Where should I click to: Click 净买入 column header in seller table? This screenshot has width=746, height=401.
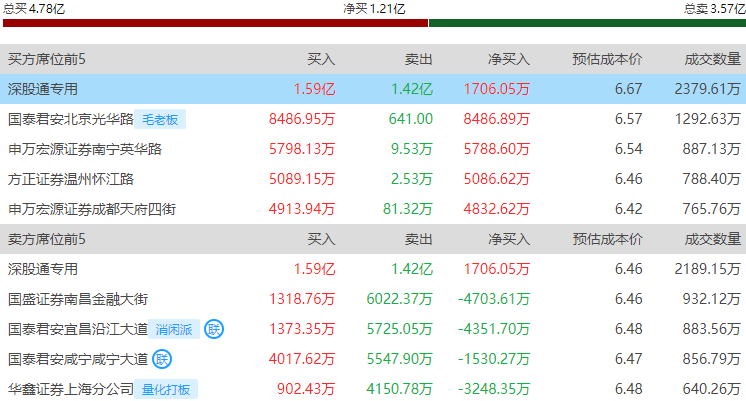click(x=509, y=239)
